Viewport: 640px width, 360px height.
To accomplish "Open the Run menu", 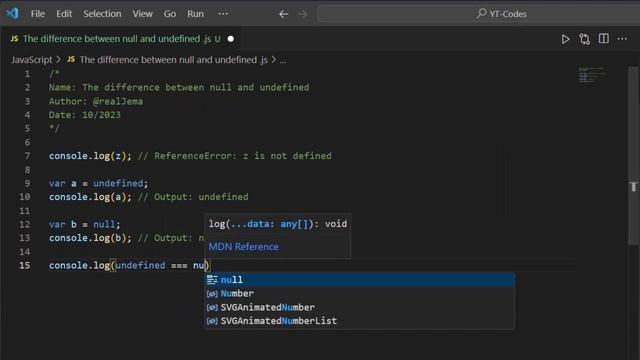I will point(195,14).
